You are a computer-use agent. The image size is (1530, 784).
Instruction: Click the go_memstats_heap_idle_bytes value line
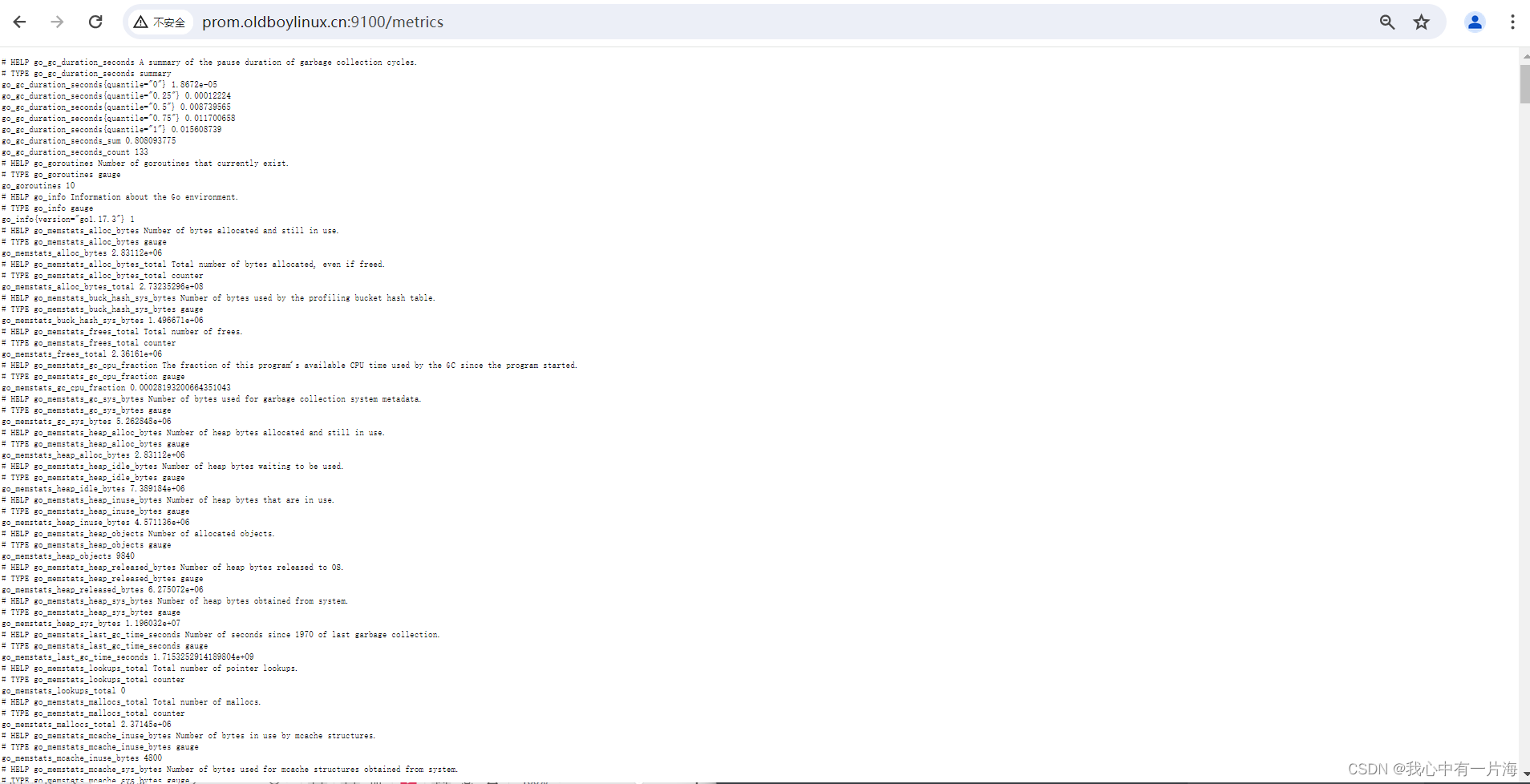[x=94, y=488]
